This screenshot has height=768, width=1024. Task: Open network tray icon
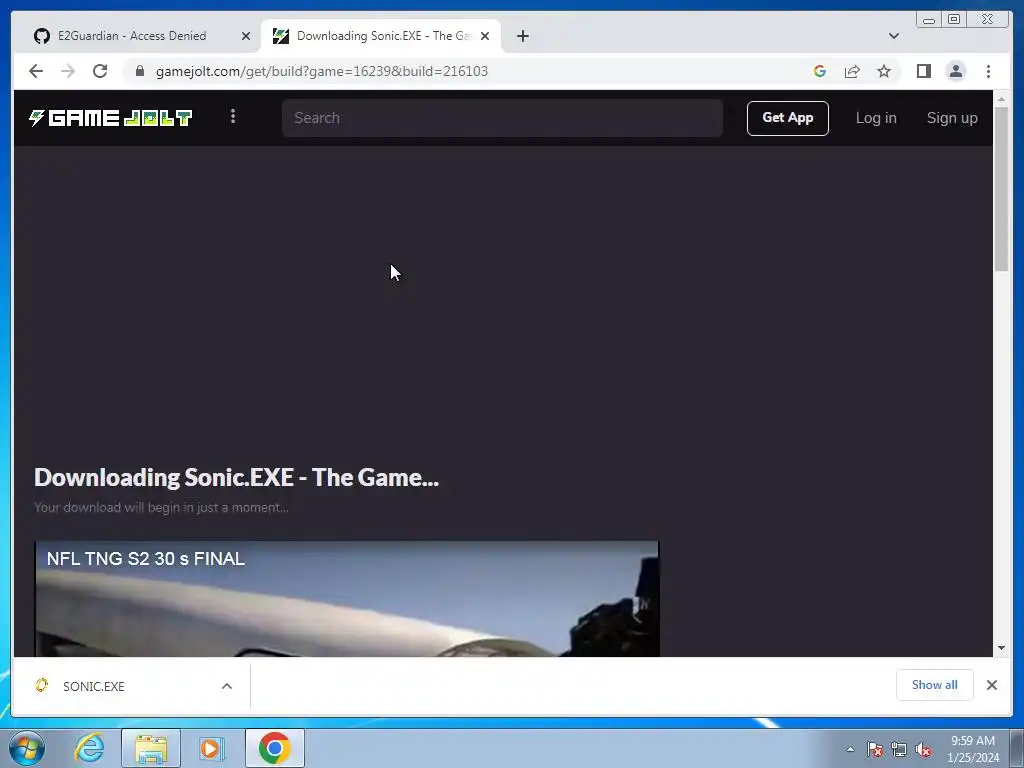[899, 749]
